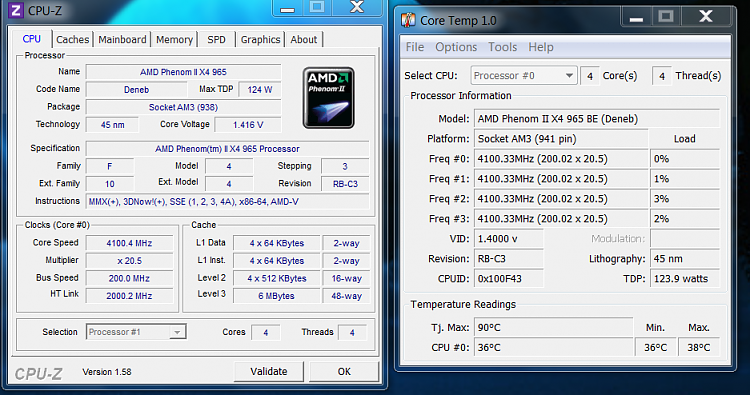
Task: Click the Cores value 4 in CPU-Z
Action: point(265,332)
